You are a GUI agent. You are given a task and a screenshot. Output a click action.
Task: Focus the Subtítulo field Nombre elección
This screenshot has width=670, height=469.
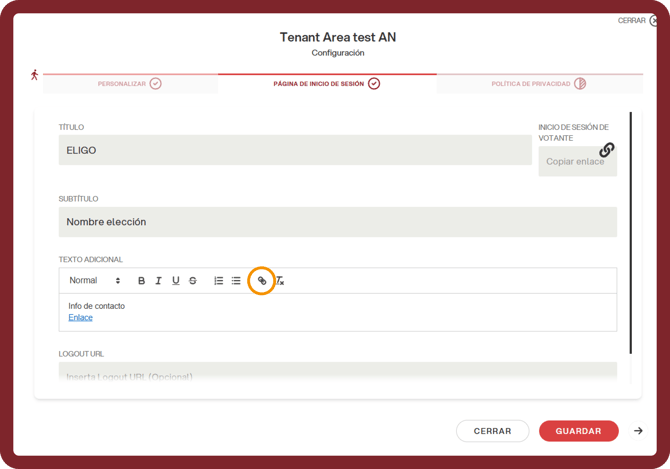click(x=338, y=222)
